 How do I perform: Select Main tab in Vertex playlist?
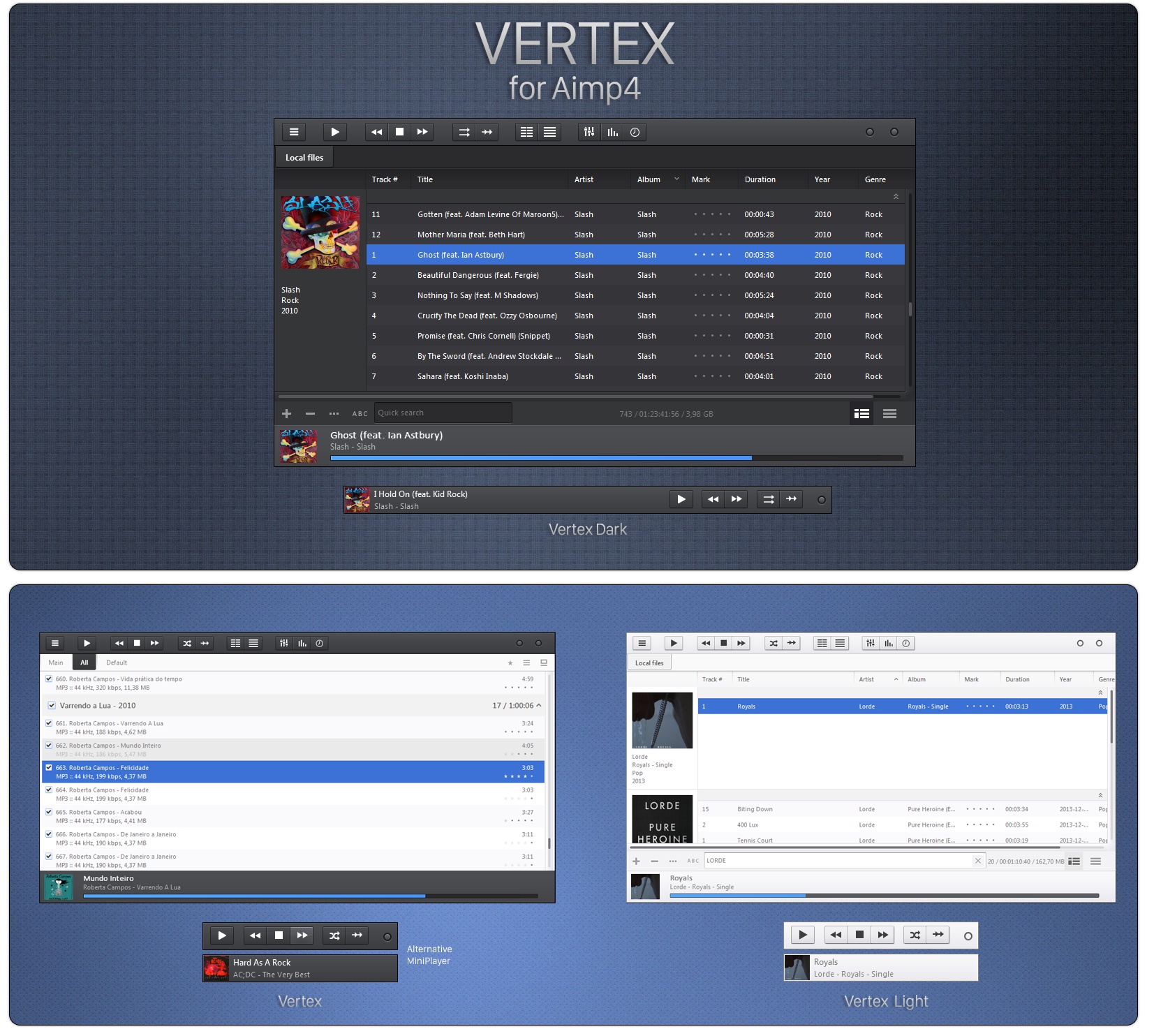[56, 663]
